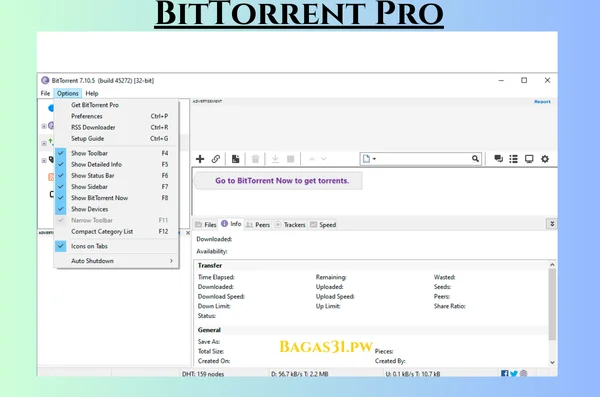Click the info pane vertical scrollbar thumb
Image resolution: width=600 pixels, height=397 pixels.
(x=552, y=304)
